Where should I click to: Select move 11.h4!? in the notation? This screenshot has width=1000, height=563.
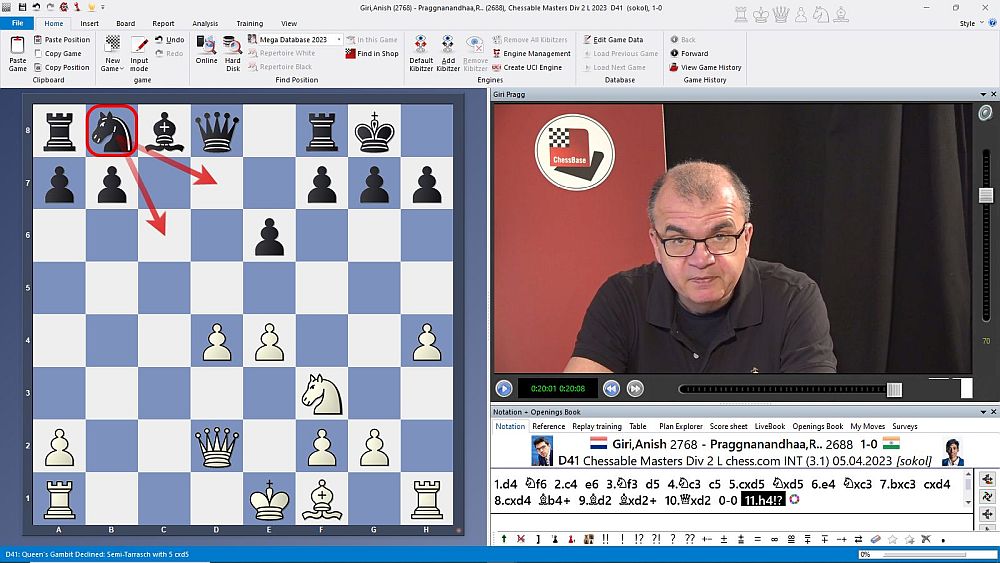coord(762,500)
